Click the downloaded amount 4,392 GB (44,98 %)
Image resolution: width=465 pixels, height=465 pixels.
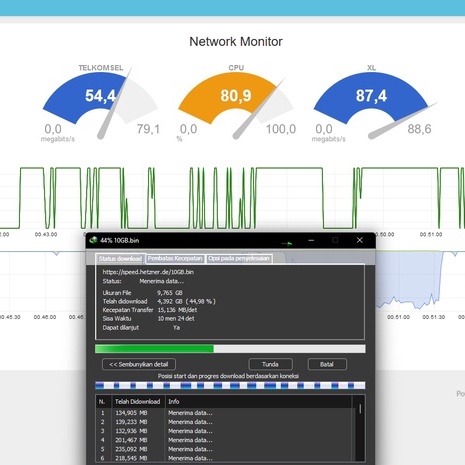(x=186, y=301)
